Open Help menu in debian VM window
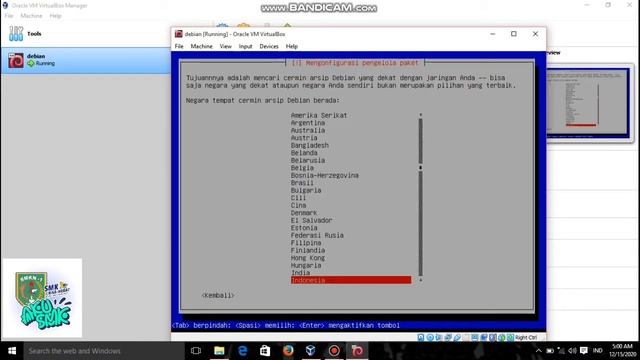 tap(291, 46)
